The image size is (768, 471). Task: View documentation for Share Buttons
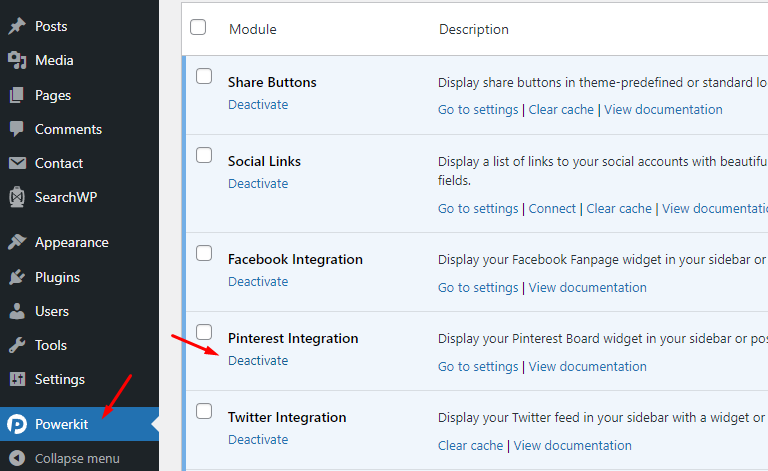[x=663, y=110]
